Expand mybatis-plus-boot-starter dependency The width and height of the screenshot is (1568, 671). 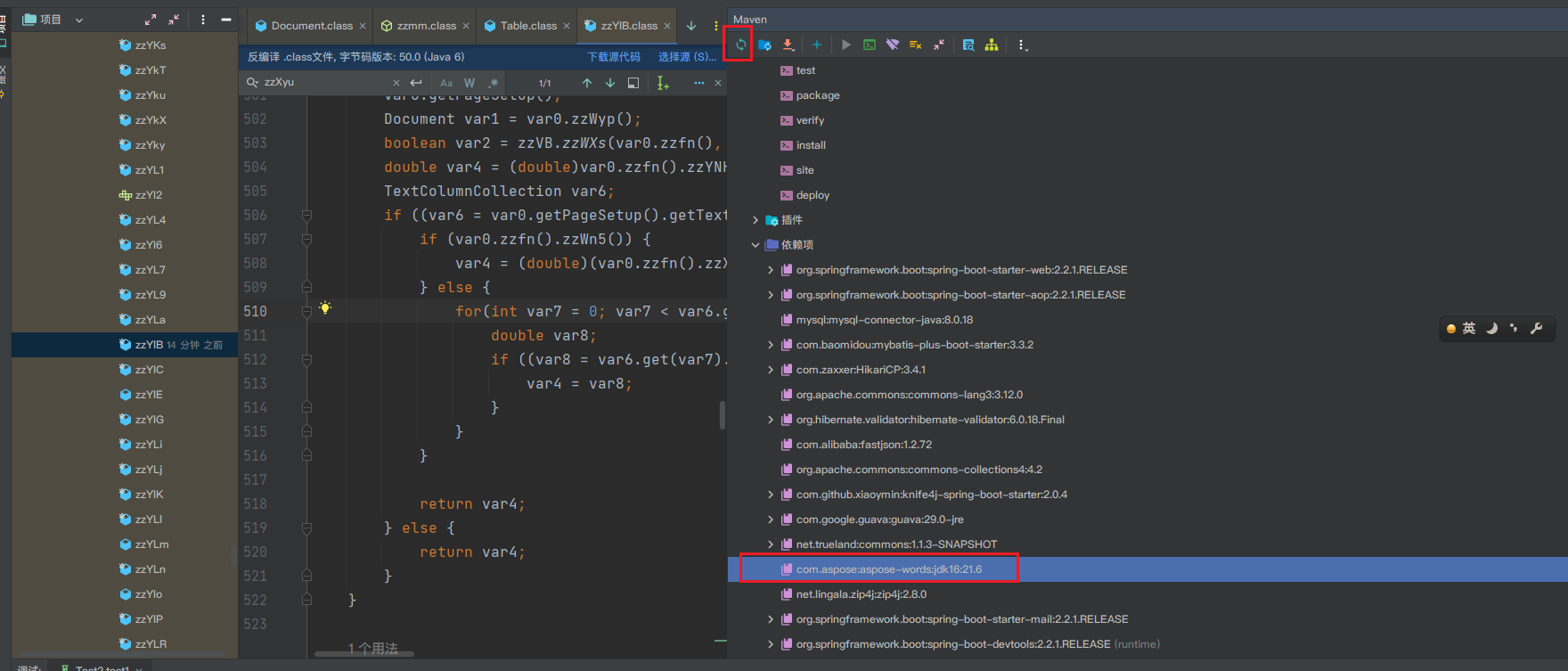(x=771, y=345)
